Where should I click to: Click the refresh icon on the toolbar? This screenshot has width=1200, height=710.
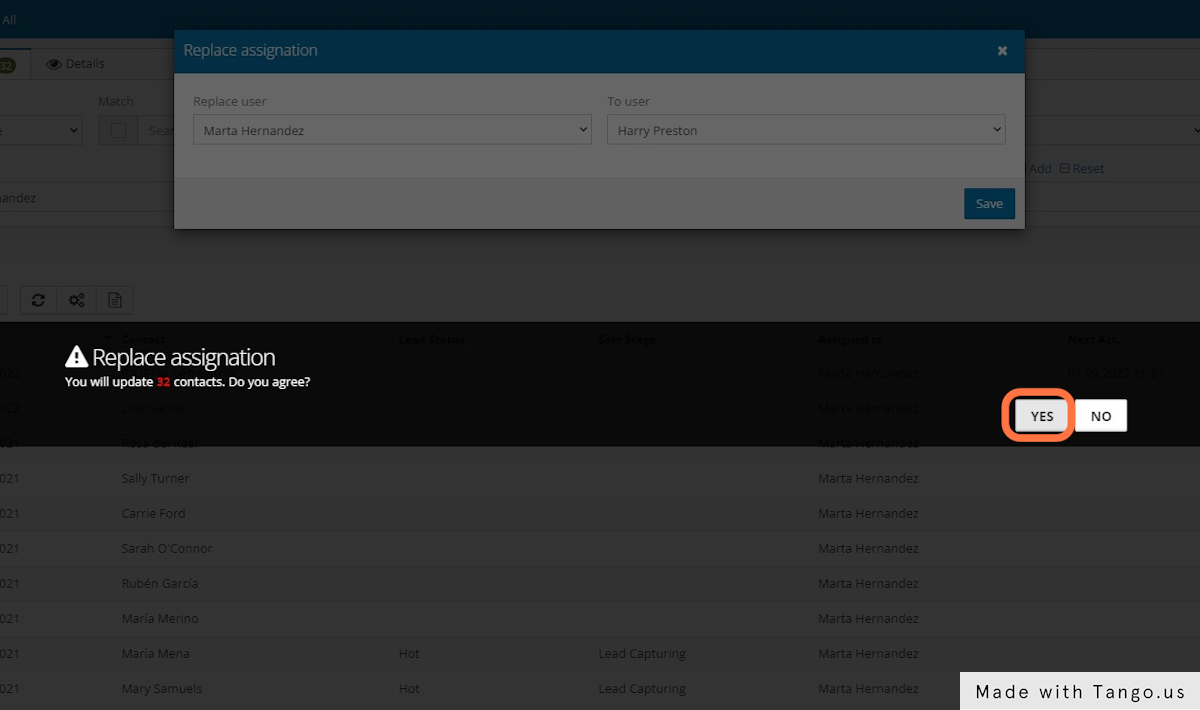pos(38,300)
